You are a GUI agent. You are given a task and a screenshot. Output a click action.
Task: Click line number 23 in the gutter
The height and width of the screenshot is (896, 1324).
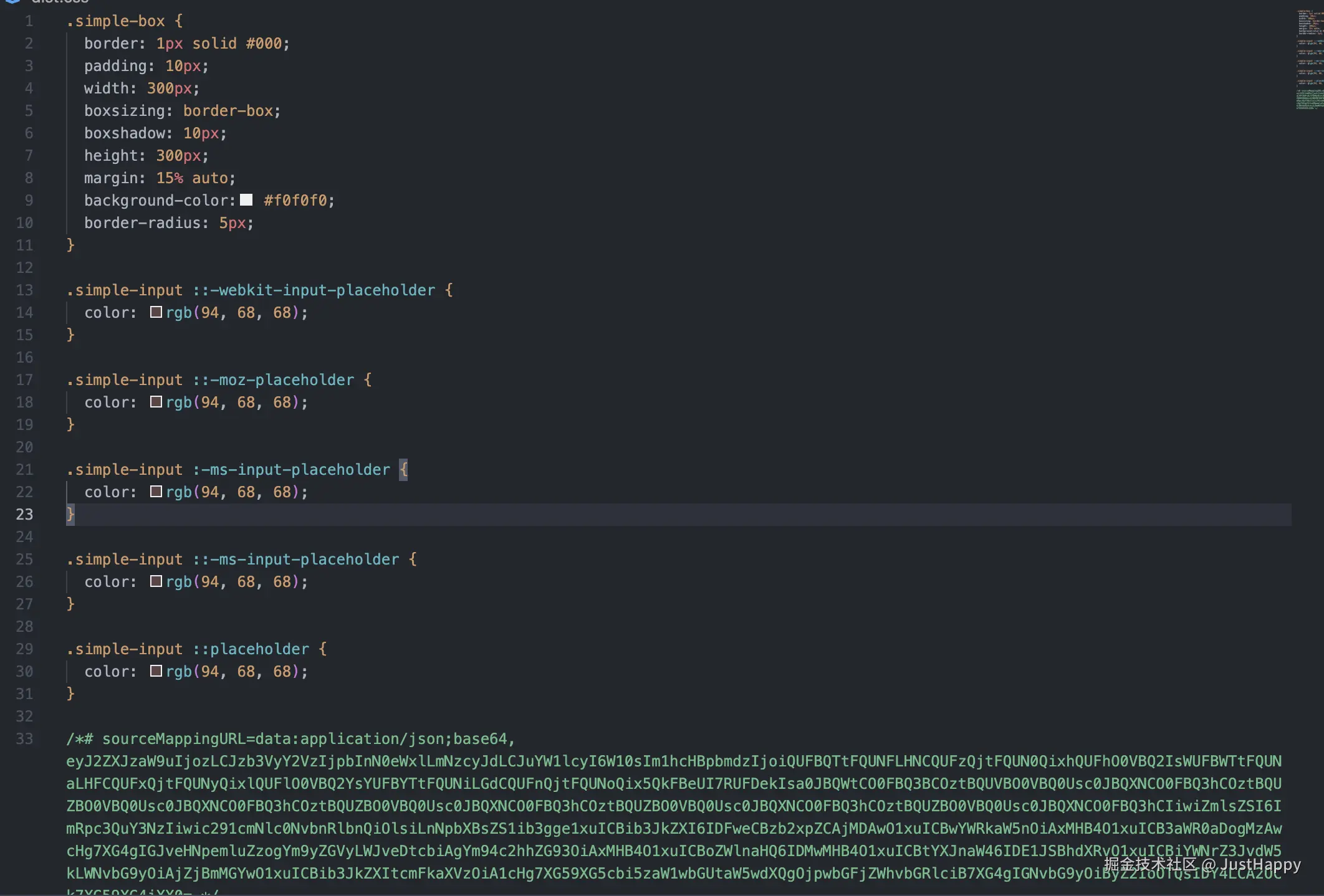click(25, 515)
